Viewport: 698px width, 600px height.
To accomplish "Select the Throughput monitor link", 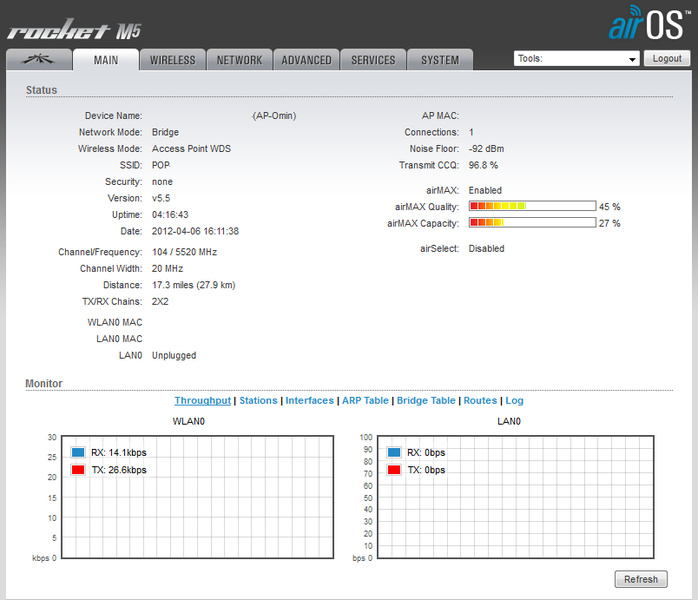I will pyautogui.click(x=203, y=400).
